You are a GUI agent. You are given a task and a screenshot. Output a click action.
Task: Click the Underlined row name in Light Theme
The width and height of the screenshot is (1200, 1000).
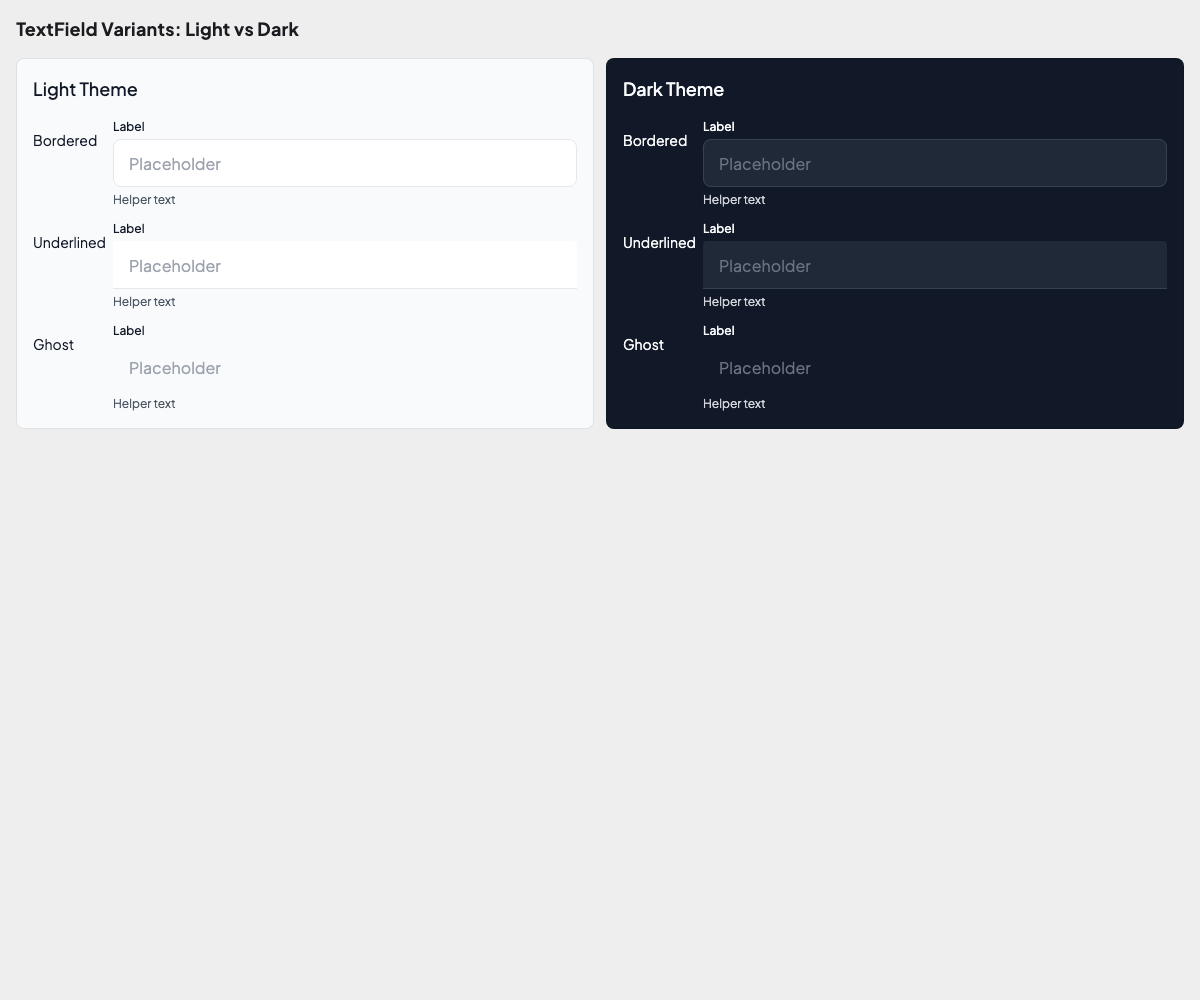point(69,243)
